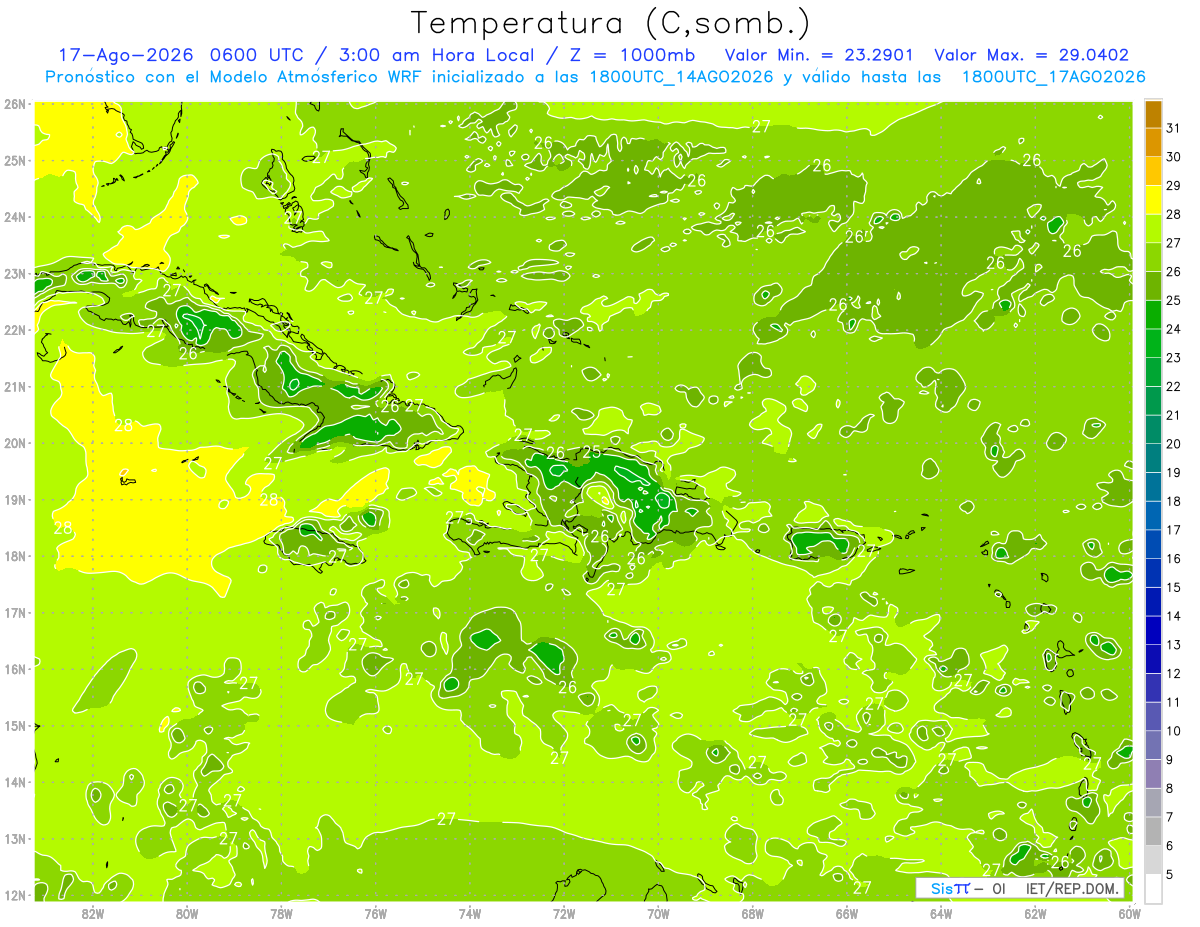Click the 18N latitude axis label
1200x927 pixels.
pyautogui.click(x=15, y=556)
